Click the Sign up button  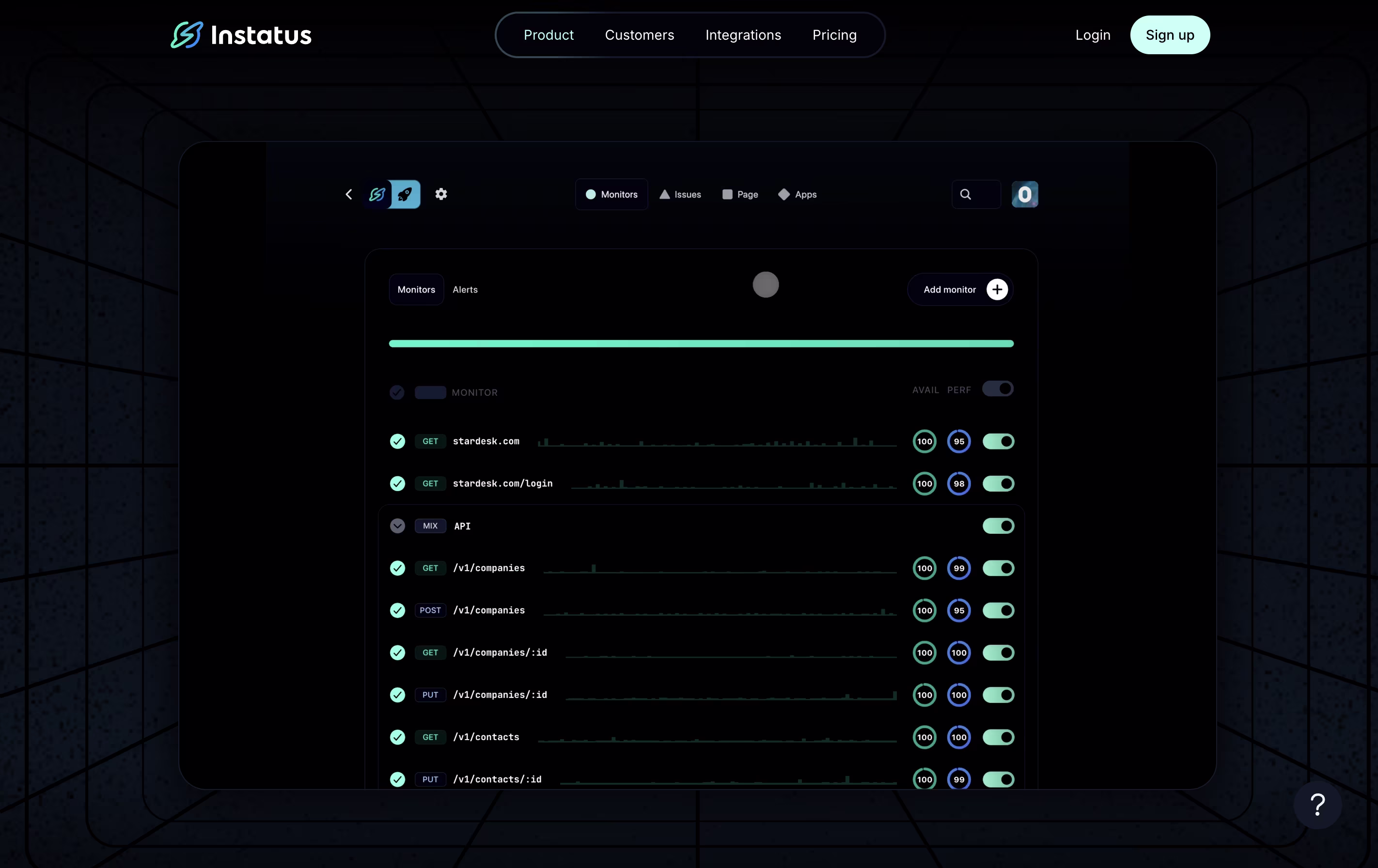(1170, 35)
